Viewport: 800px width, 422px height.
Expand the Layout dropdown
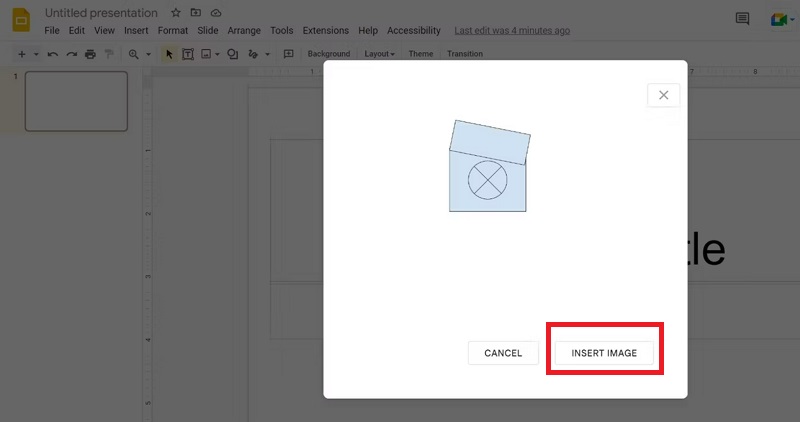click(x=379, y=54)
